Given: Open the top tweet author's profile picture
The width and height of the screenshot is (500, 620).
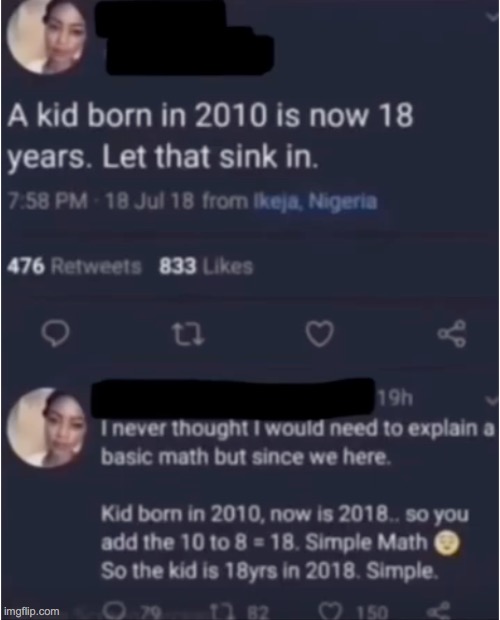Looking at the screenshot, I should [x=46, y=37].
